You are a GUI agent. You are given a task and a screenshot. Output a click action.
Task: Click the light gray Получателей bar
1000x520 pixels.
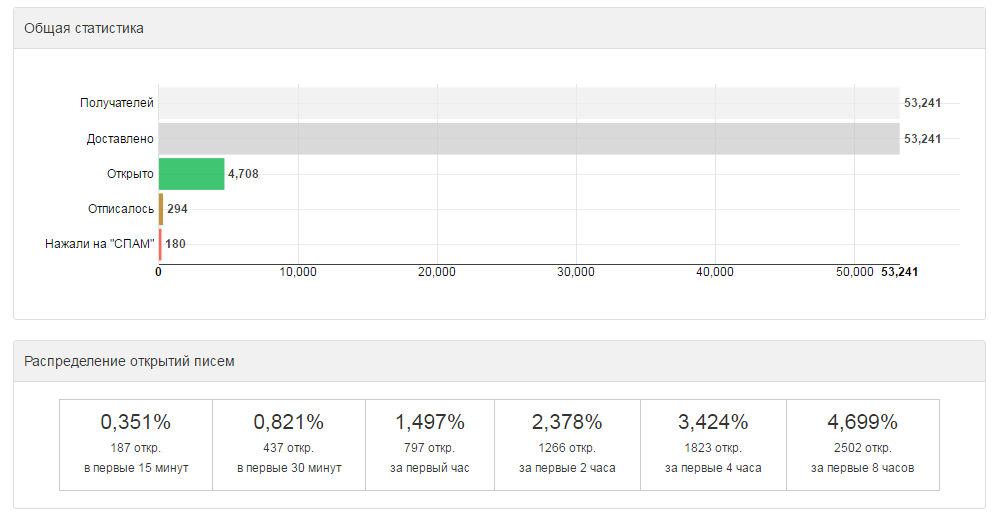(x=529, y=103)
